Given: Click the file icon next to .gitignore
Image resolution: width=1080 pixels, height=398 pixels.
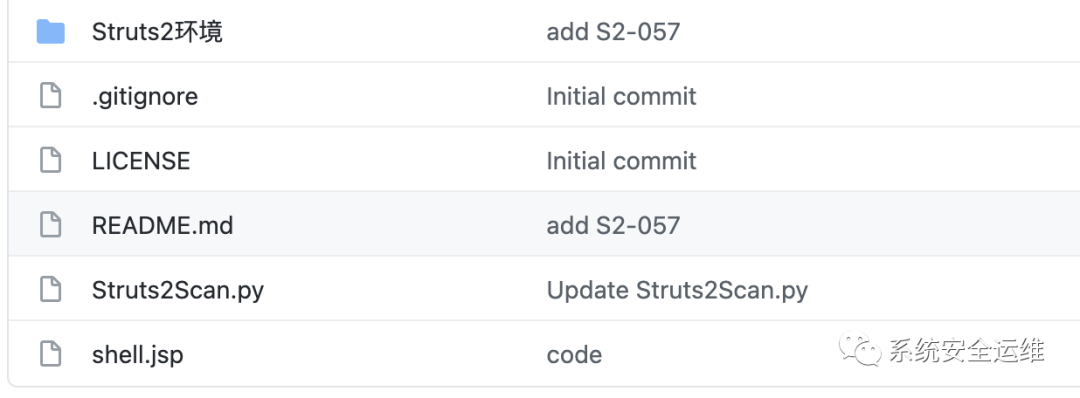Looking at the screenshot, I should coord(50,96).
